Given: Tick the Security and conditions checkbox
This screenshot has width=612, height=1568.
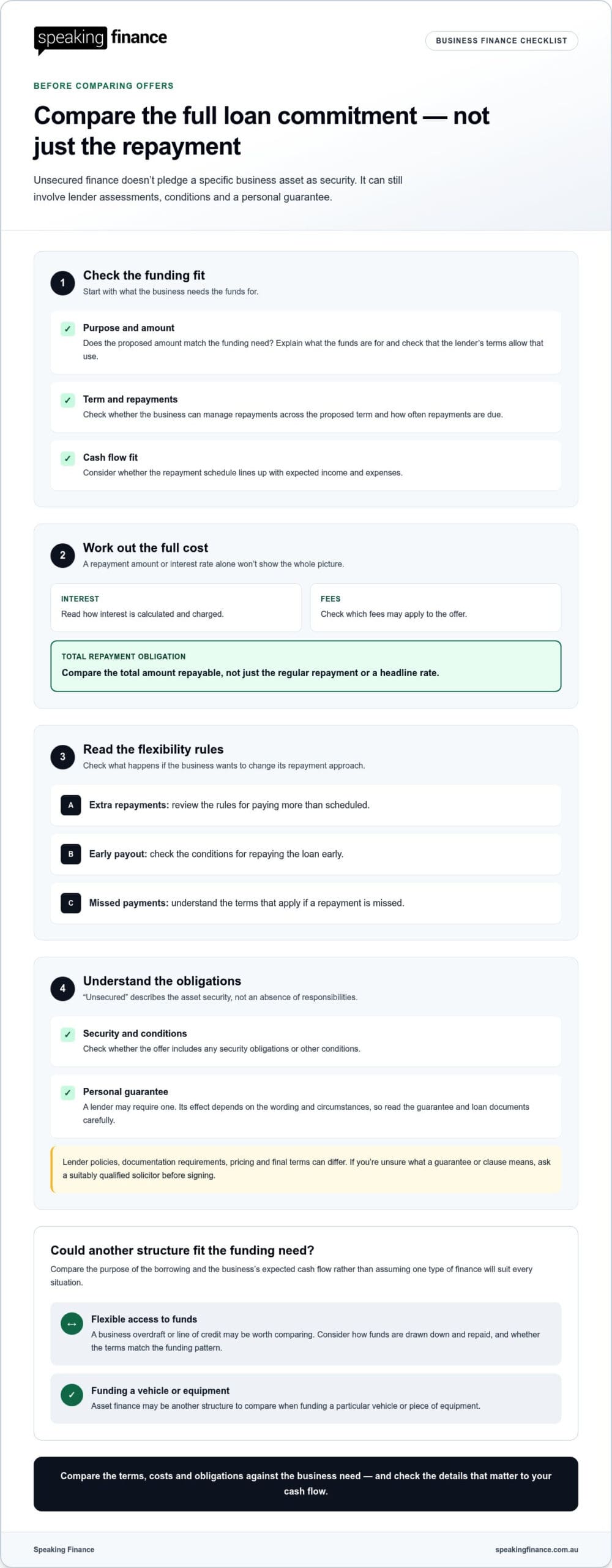Looking at the screenshot, I should [68, 1035].
